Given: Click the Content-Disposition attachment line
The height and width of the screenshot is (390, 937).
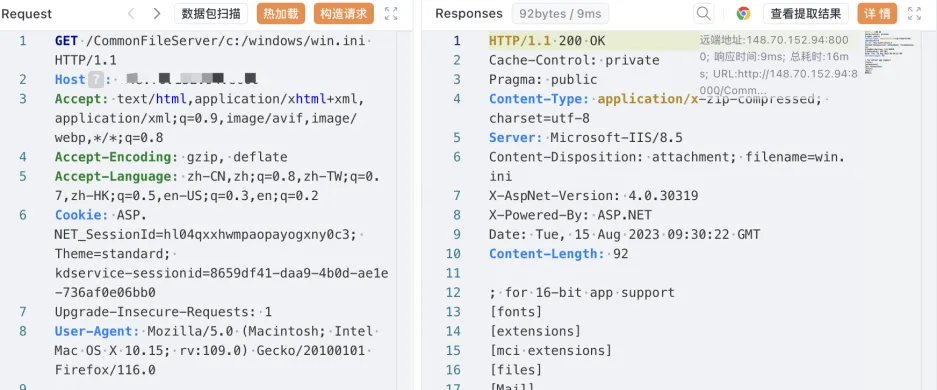Looking at the screenshot, I should click(x=667, y=167).
